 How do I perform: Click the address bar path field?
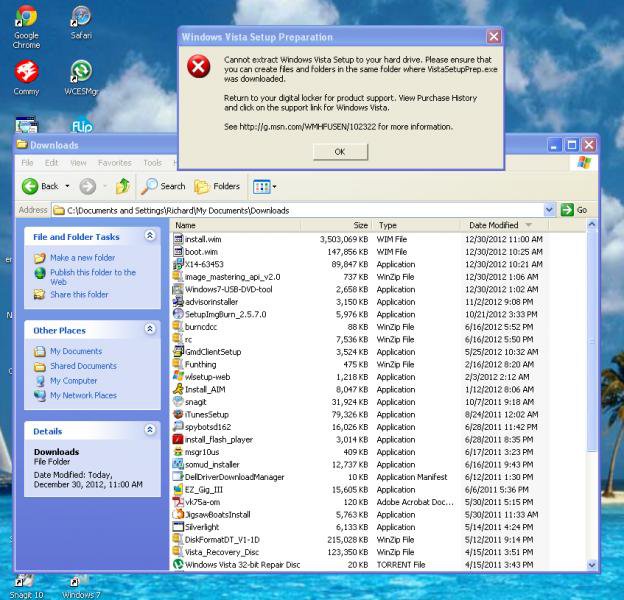click(298, 210)
